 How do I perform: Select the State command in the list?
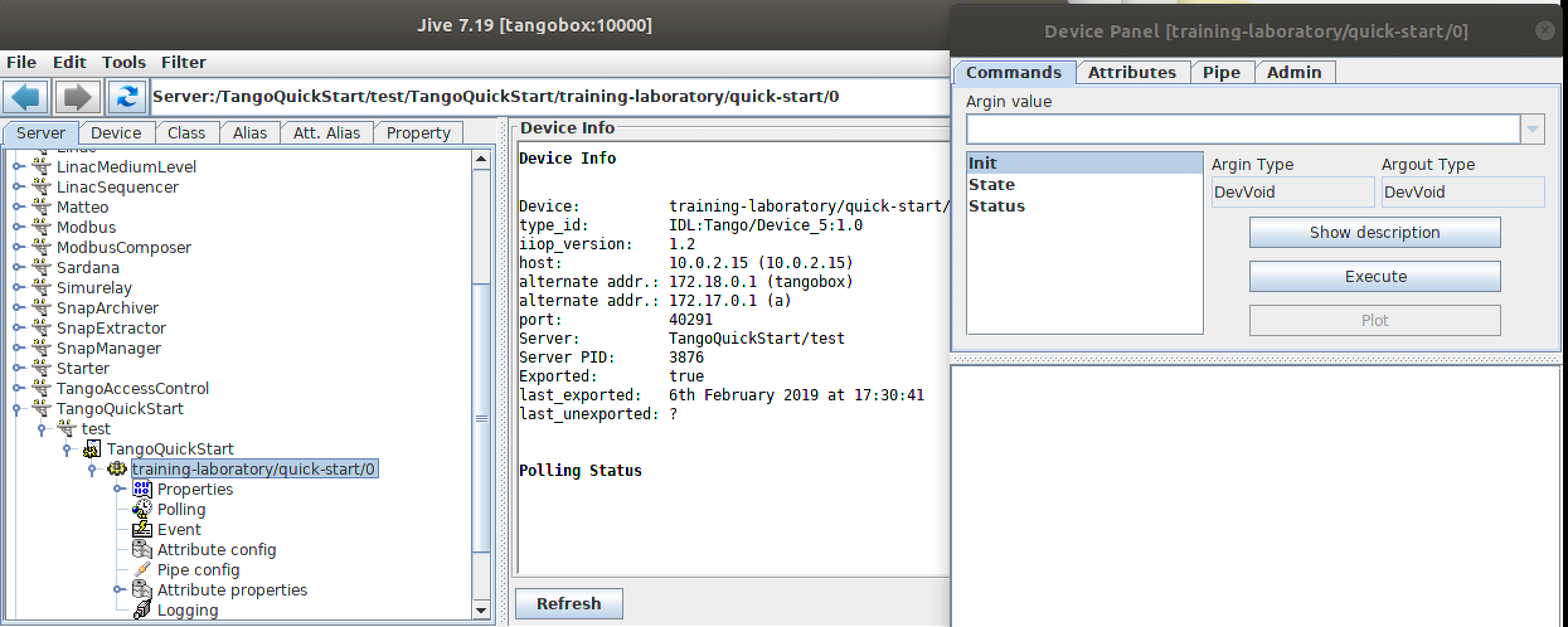click(x=1084, y=184)
